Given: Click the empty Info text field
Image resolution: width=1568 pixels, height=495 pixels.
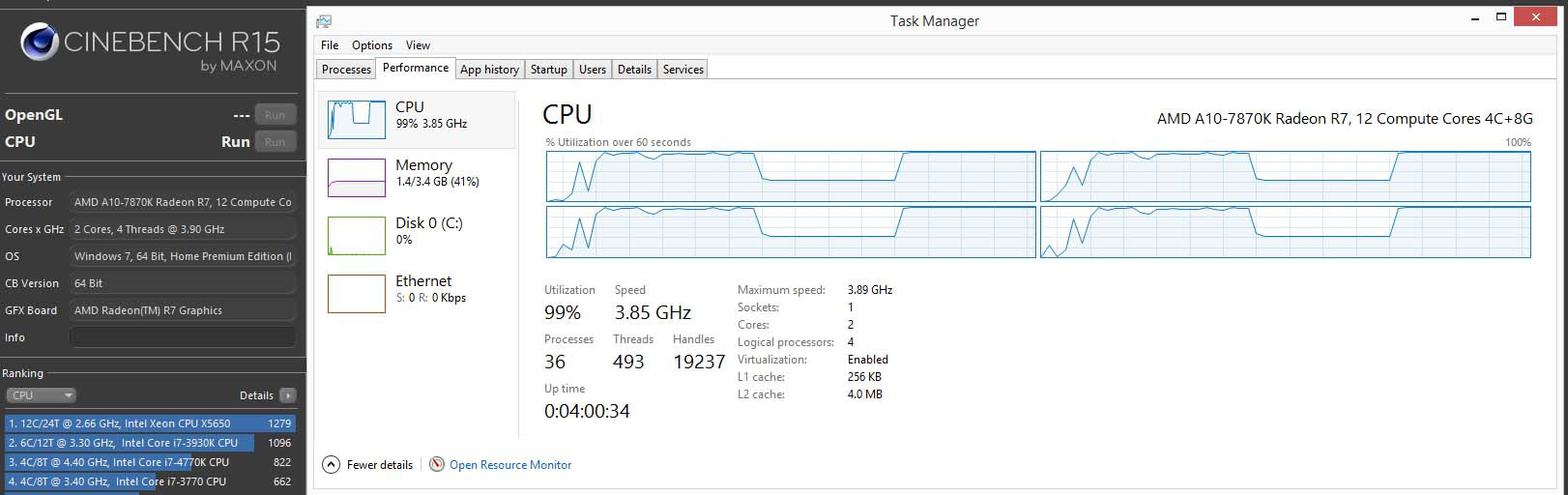Looking at the screenshot, I should 182,337.
